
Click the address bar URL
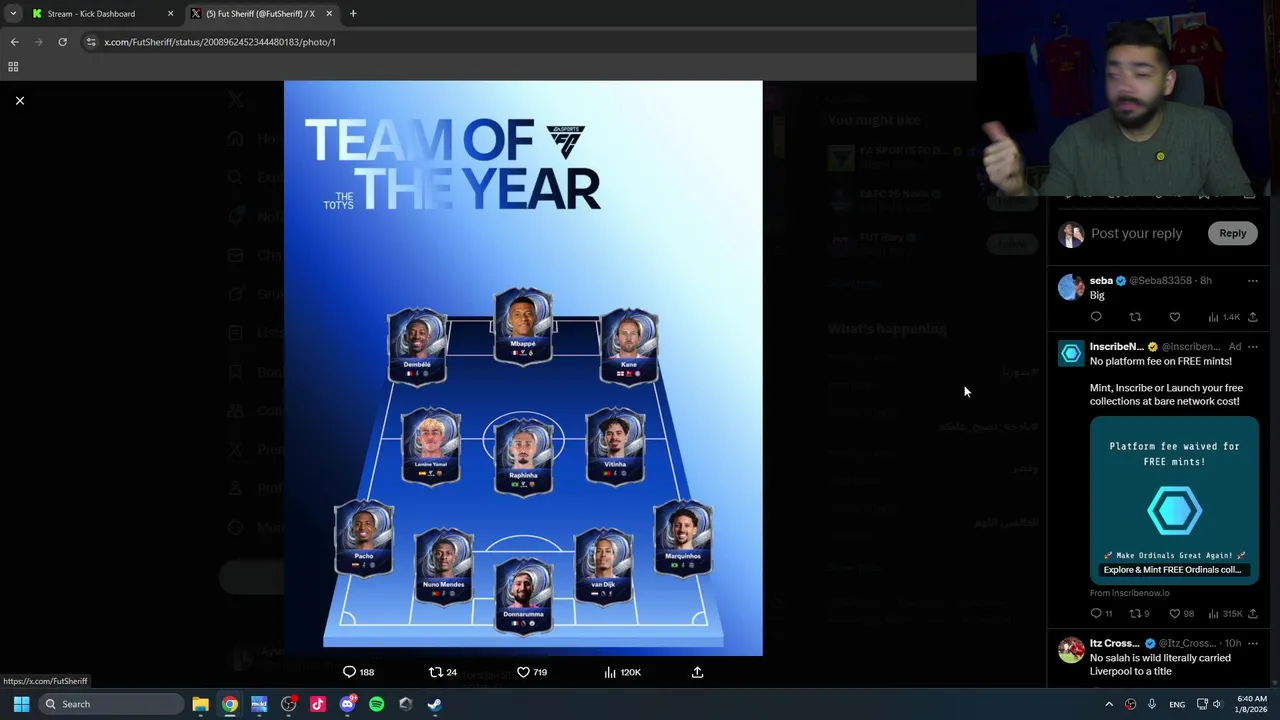[220, 42]
